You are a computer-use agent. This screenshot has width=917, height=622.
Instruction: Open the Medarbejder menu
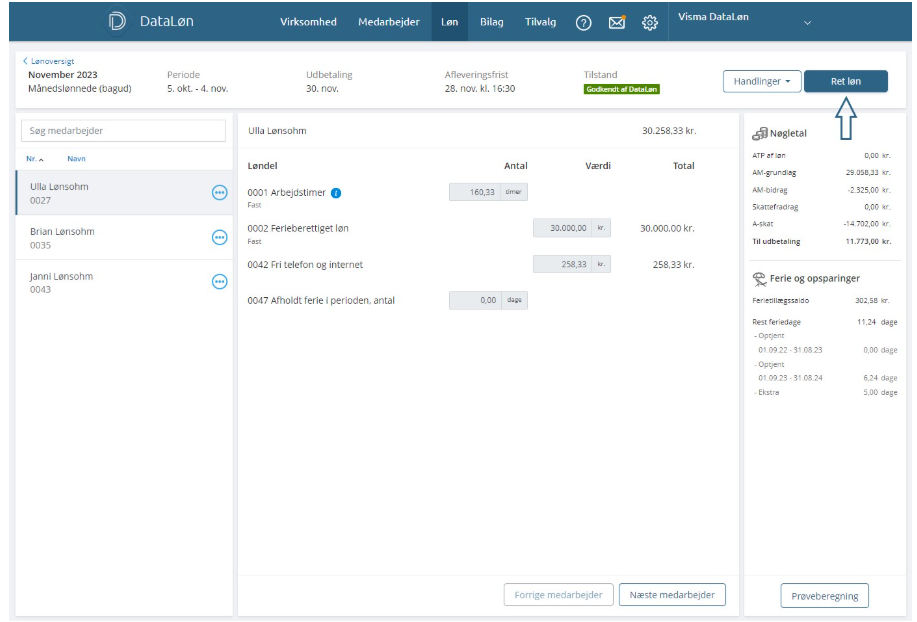point(389,22)
